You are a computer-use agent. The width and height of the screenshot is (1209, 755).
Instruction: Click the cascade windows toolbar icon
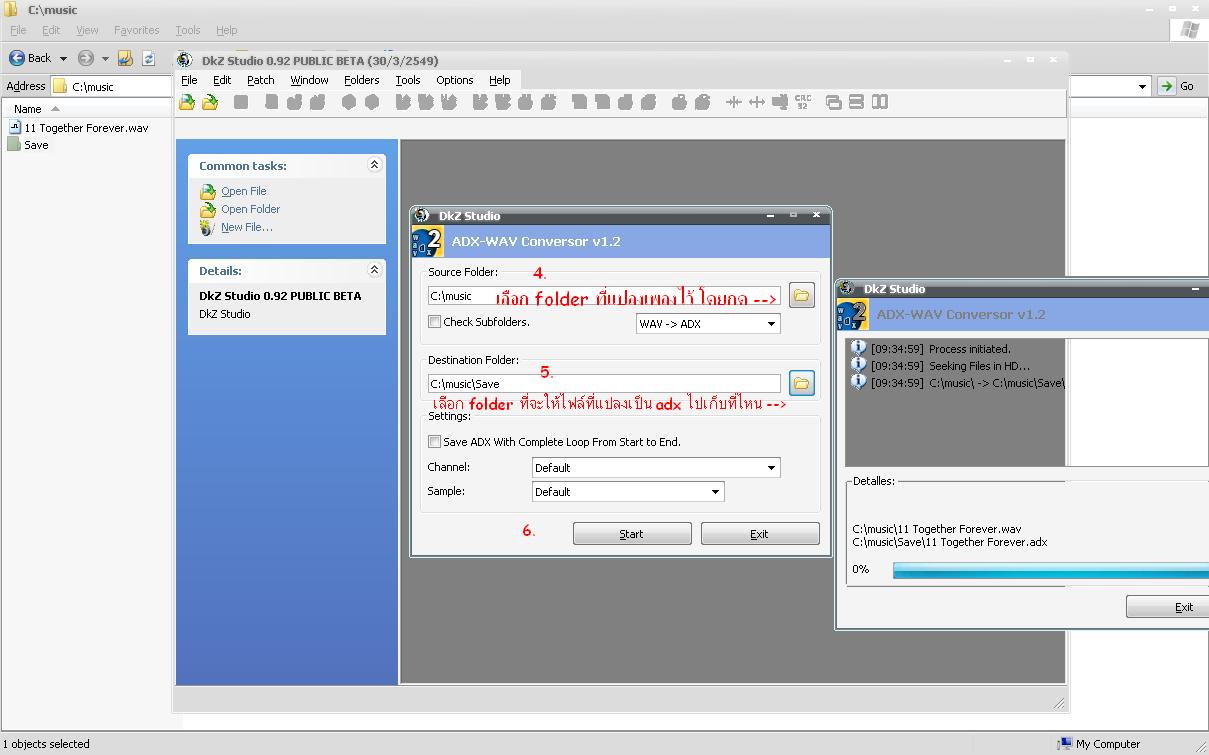click(833, 102)
